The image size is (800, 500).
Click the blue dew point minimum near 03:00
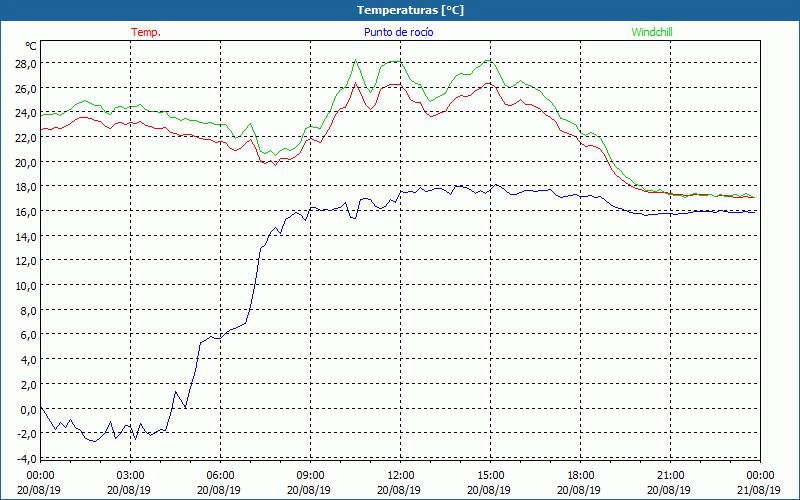click(x=135, y=439)
